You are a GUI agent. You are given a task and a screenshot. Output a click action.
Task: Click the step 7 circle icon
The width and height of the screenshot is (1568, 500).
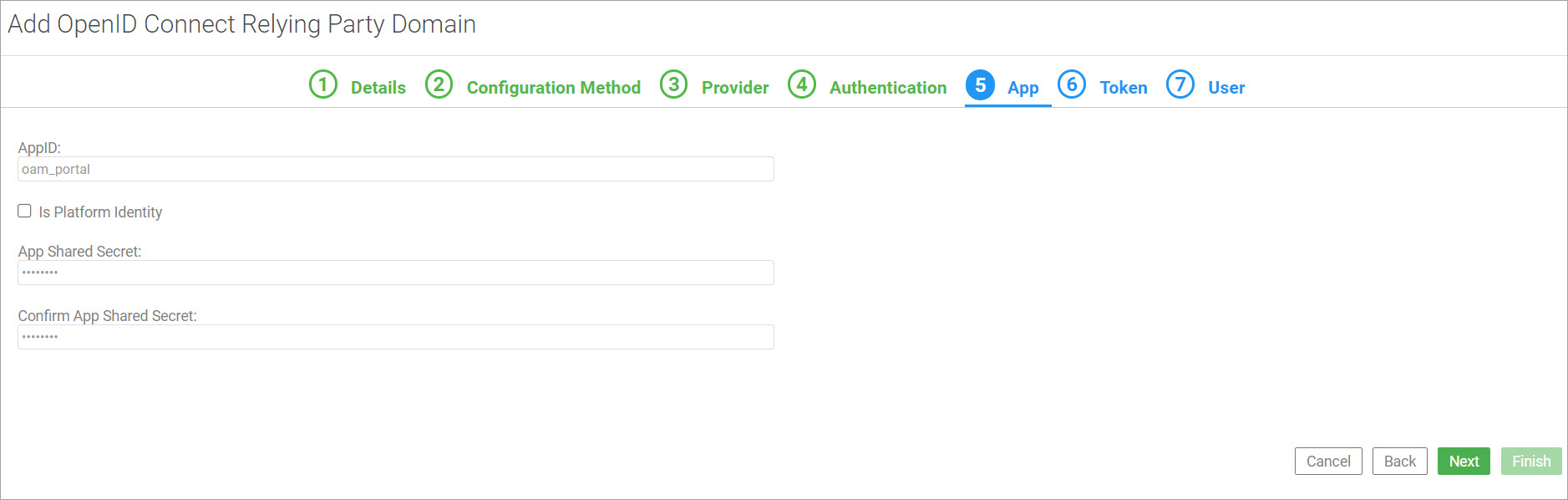coord(1180,84)
